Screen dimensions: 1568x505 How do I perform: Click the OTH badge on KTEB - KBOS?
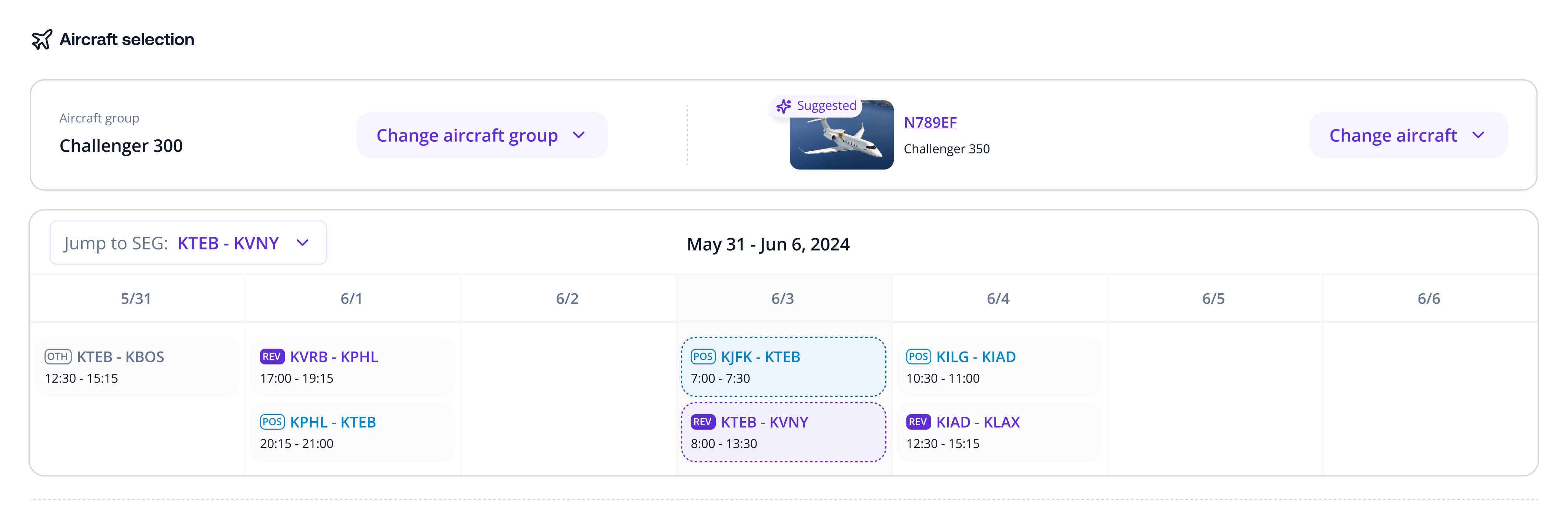(x=58, y=357)
